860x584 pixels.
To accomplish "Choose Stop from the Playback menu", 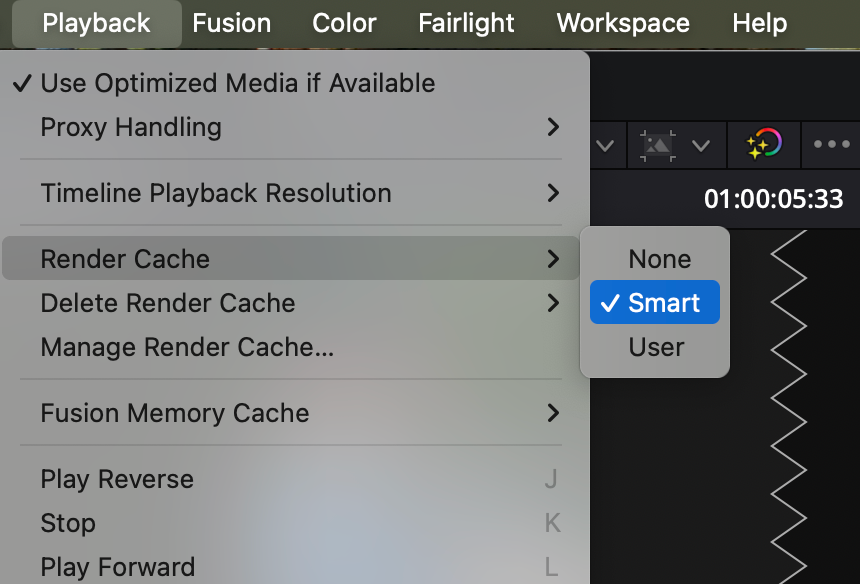I will pos(68,523).
